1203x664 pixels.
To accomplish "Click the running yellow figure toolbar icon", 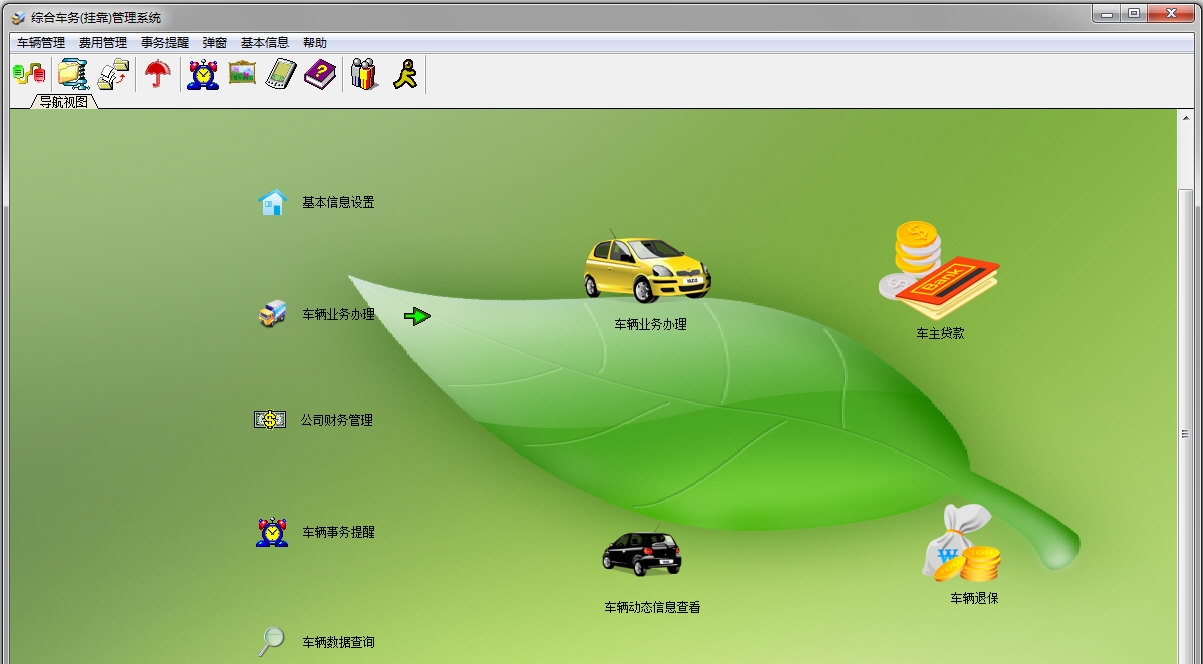I will pos(404,74).
